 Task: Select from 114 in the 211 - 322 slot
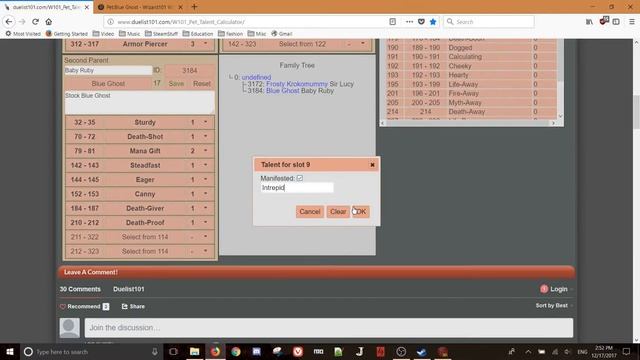click(x=145, y=237)
